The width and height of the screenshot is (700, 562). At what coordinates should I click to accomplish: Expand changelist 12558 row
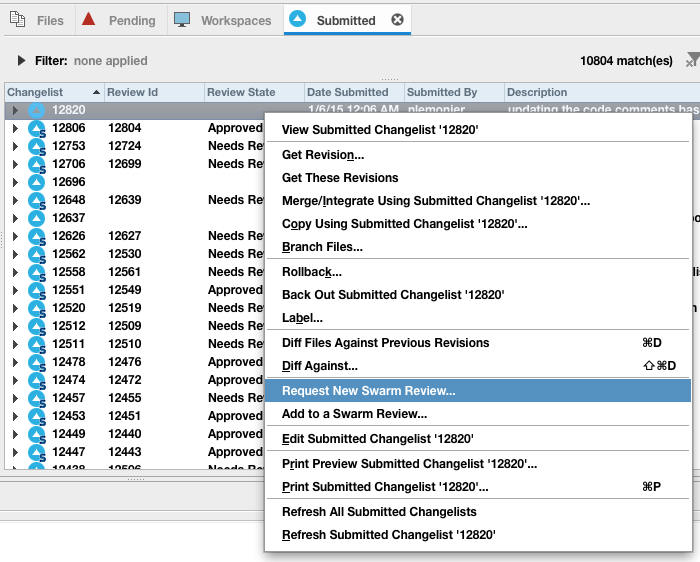coord(15,272)
